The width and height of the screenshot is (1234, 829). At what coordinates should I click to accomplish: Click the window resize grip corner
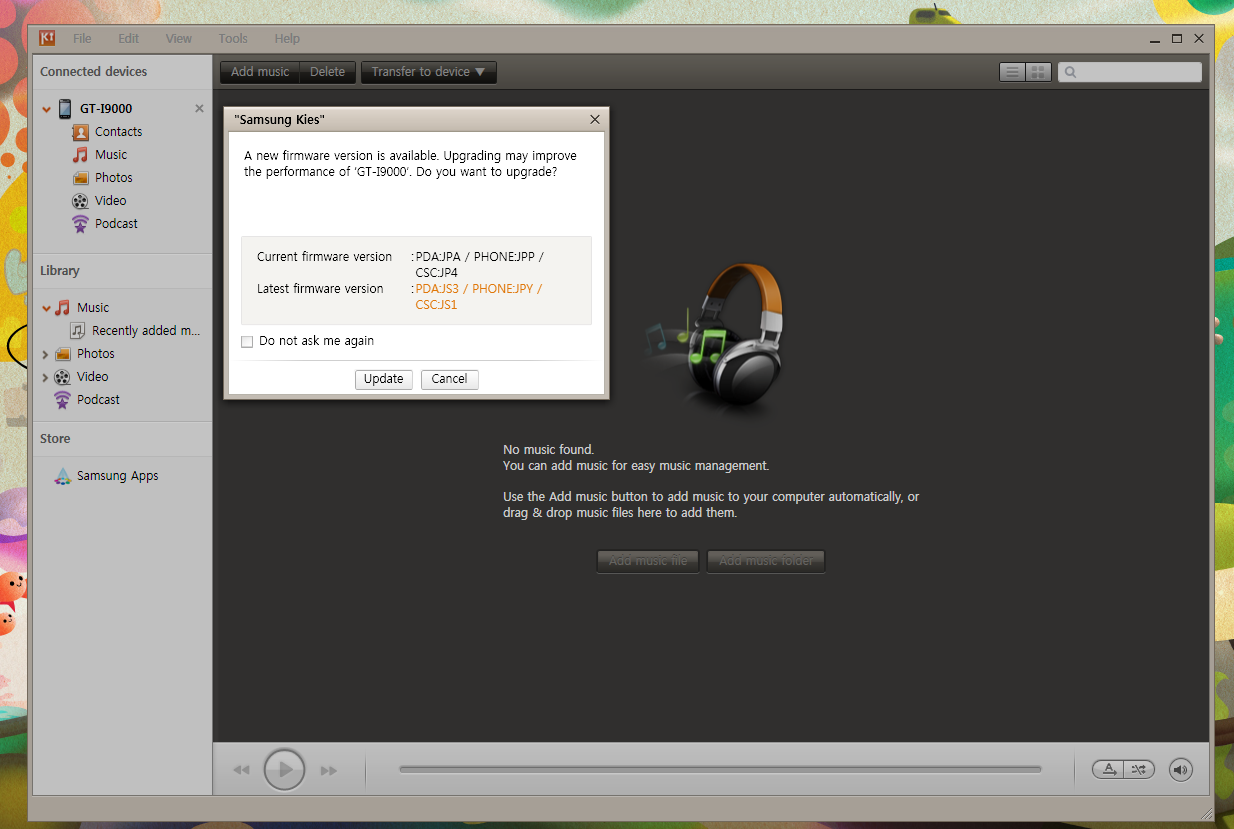1205,812
